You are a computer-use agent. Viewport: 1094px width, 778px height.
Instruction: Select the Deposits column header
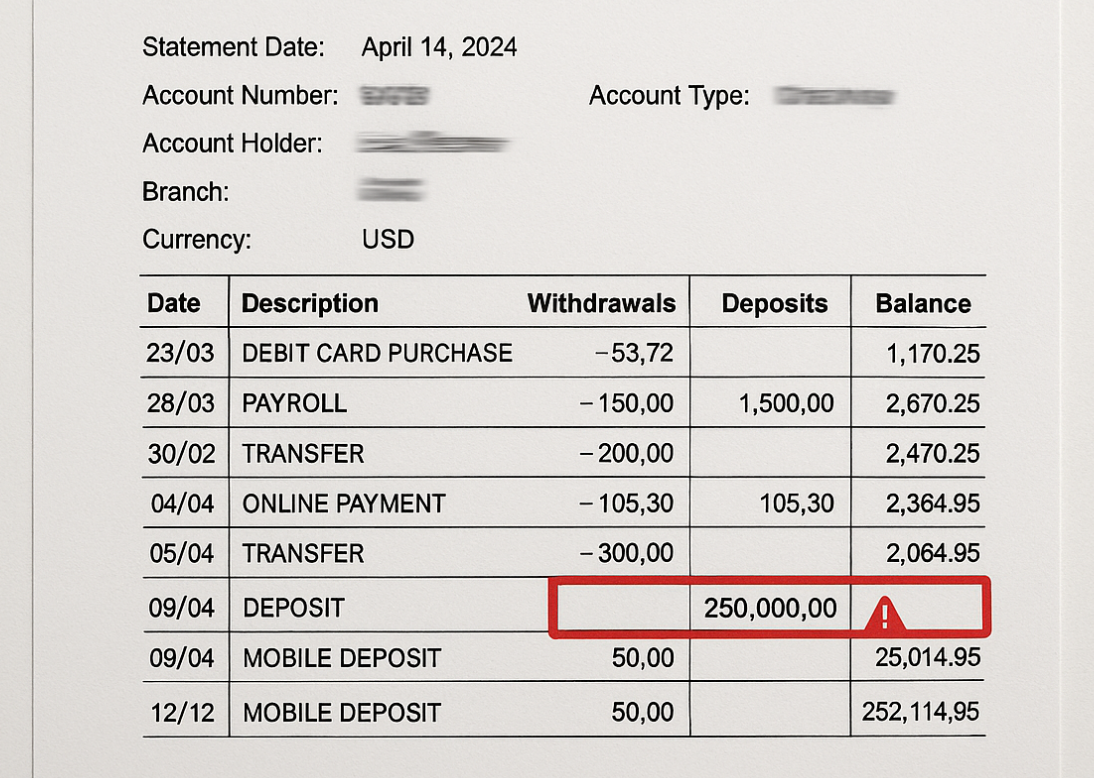pos(775,303)
